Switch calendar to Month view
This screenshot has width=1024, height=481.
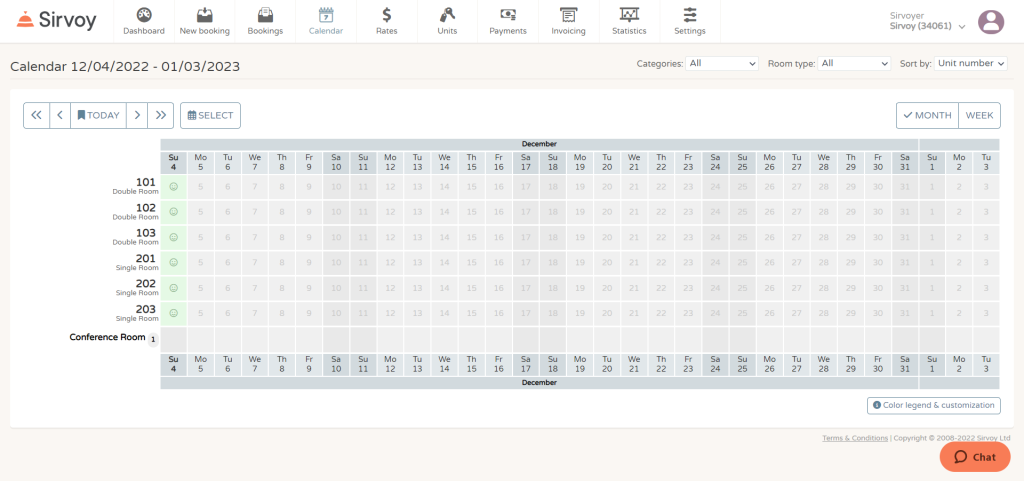click(927, 115)
